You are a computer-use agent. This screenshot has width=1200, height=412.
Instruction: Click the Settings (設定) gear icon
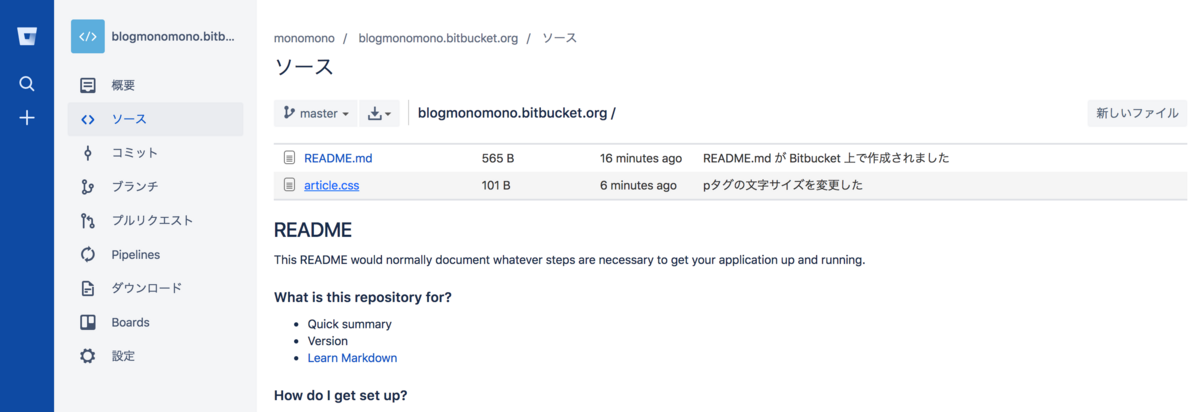(88, 356)
